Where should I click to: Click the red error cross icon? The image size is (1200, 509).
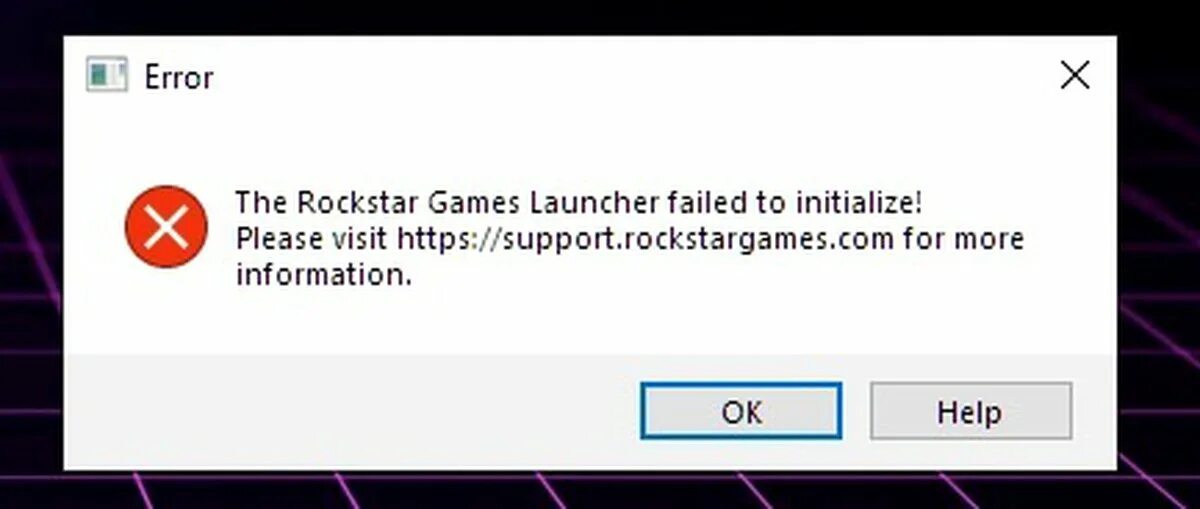[x=166, y=226]
